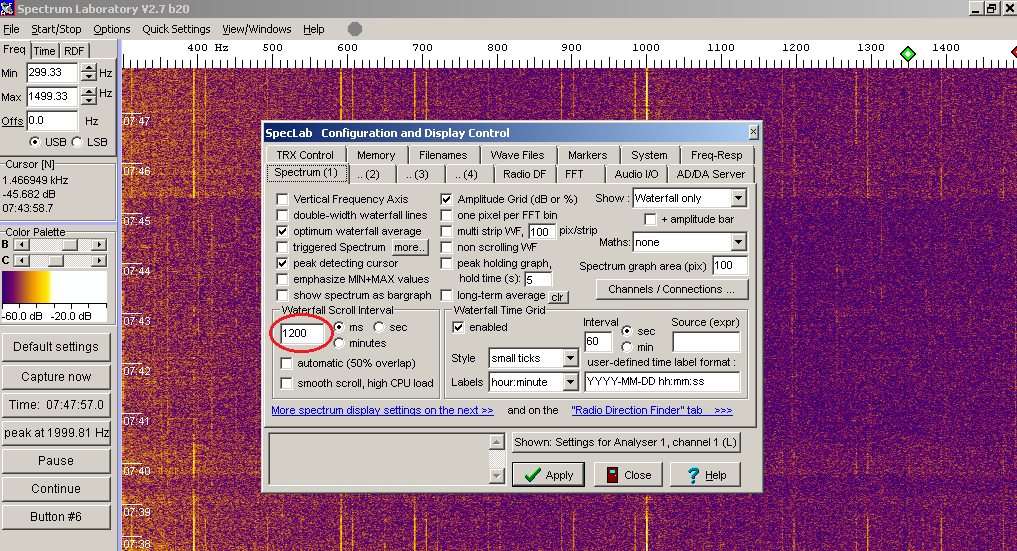Enable automatic 50% overlap scroll
The width and height of the screenshot is (1017, 551).
[287, 363]
